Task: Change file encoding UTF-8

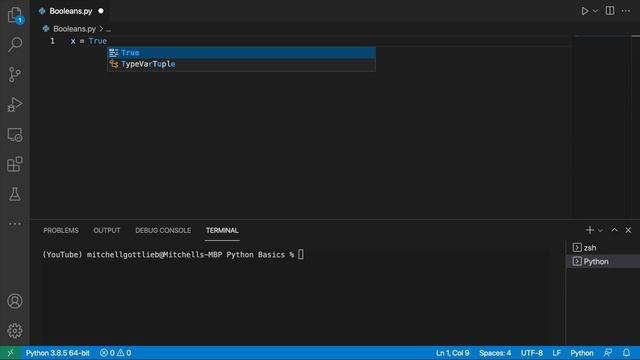Action: click(x=531, y=353)
